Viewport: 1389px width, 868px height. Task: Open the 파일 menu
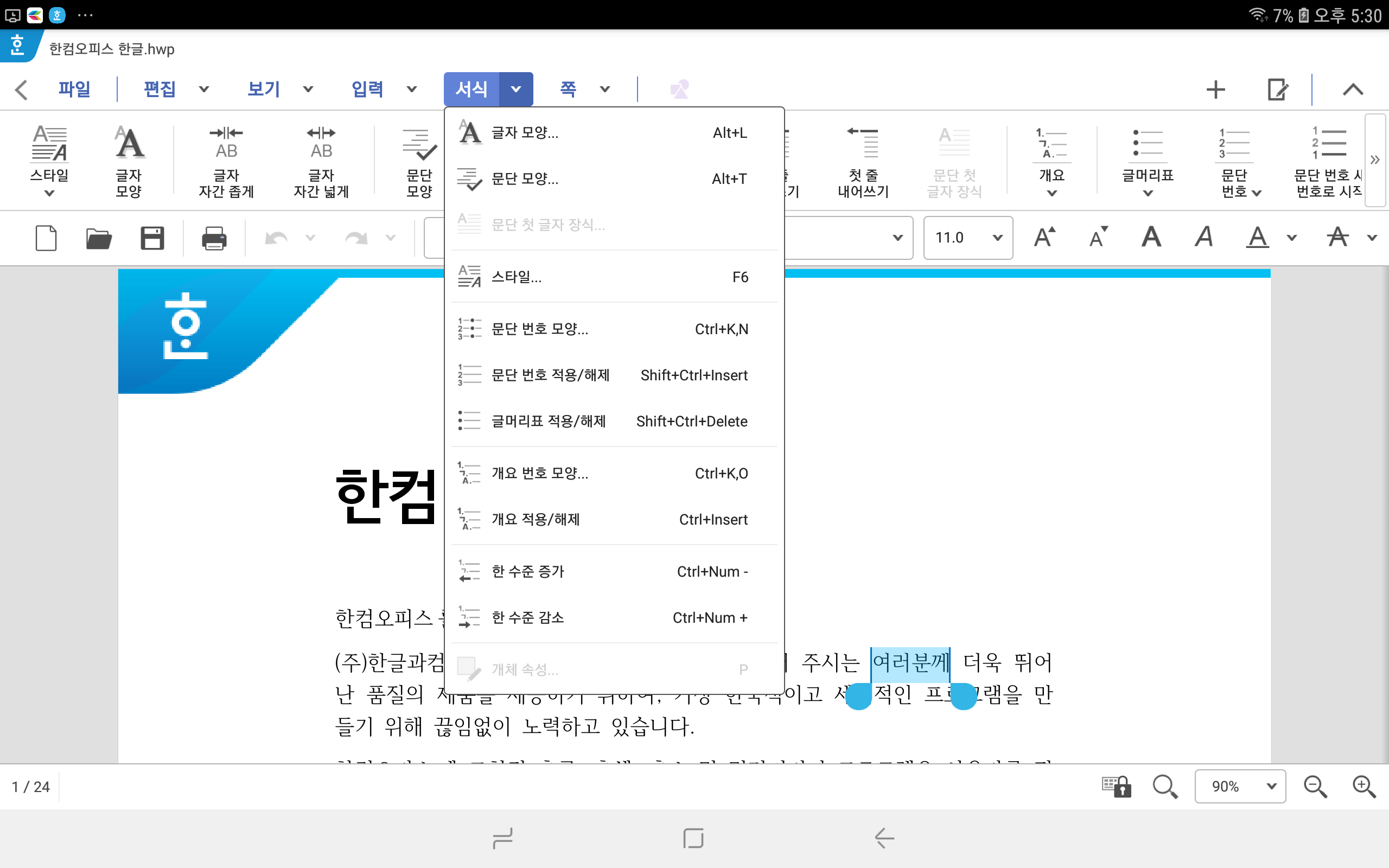(75, 89)
